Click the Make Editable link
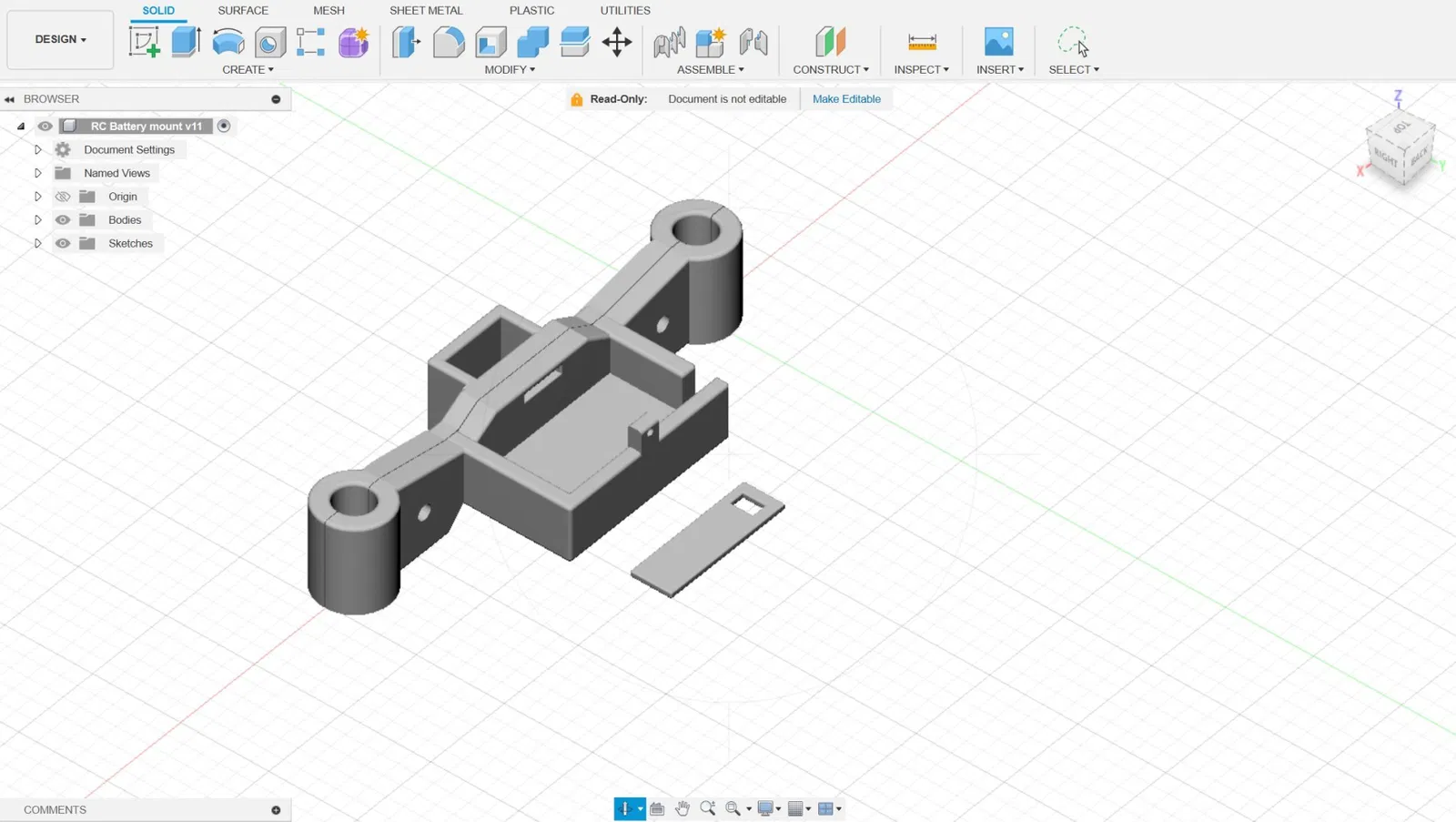The image size is (1456, 822). [846, 99]
